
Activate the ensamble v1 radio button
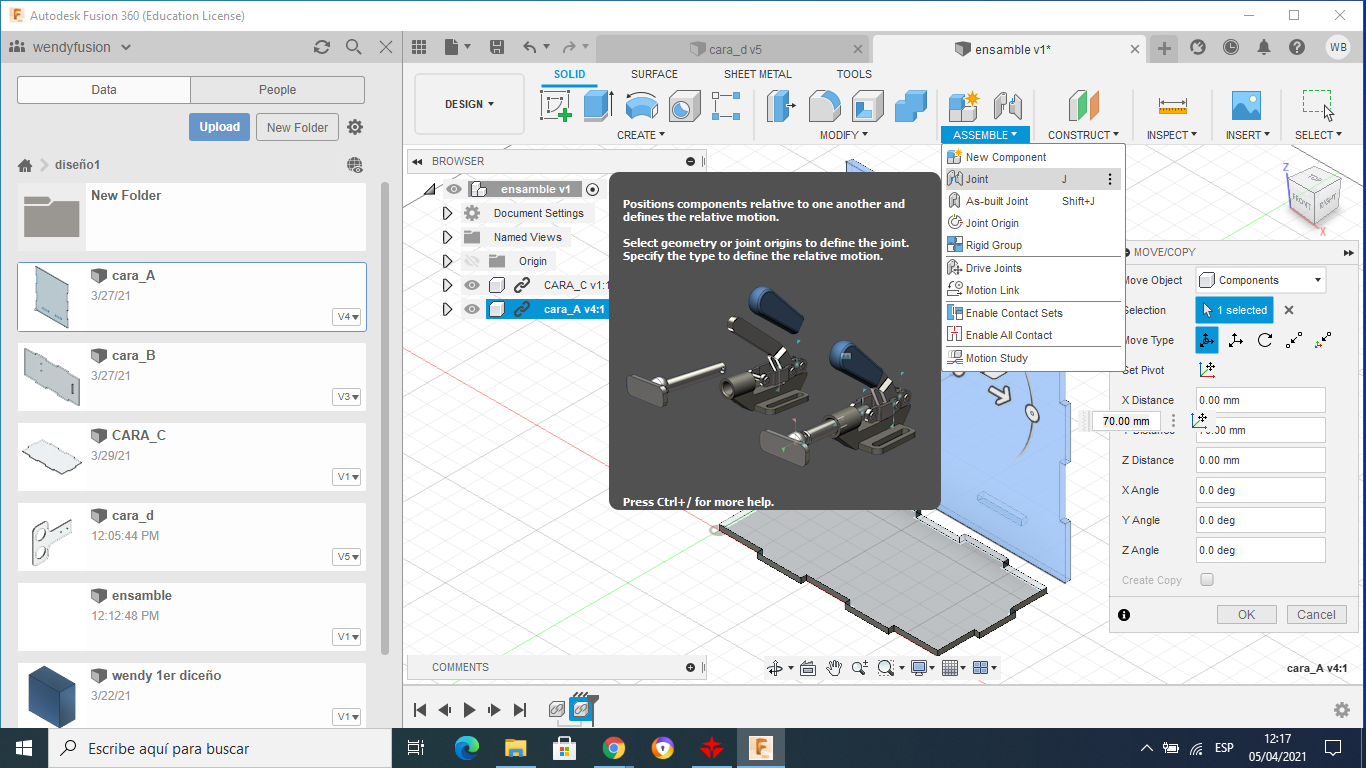pos(592,189)
